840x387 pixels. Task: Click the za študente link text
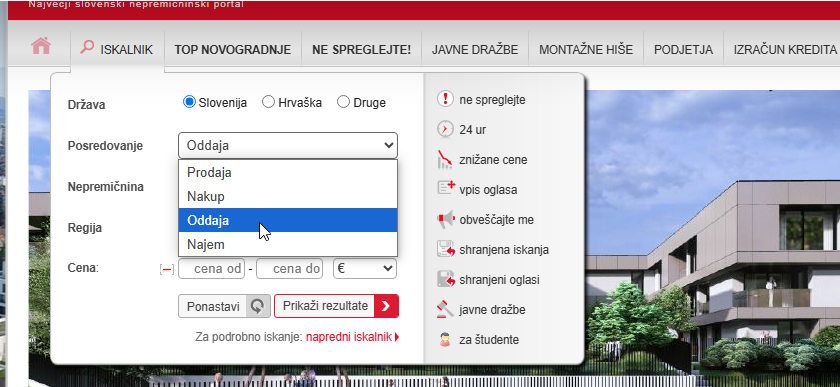[489, 340]
